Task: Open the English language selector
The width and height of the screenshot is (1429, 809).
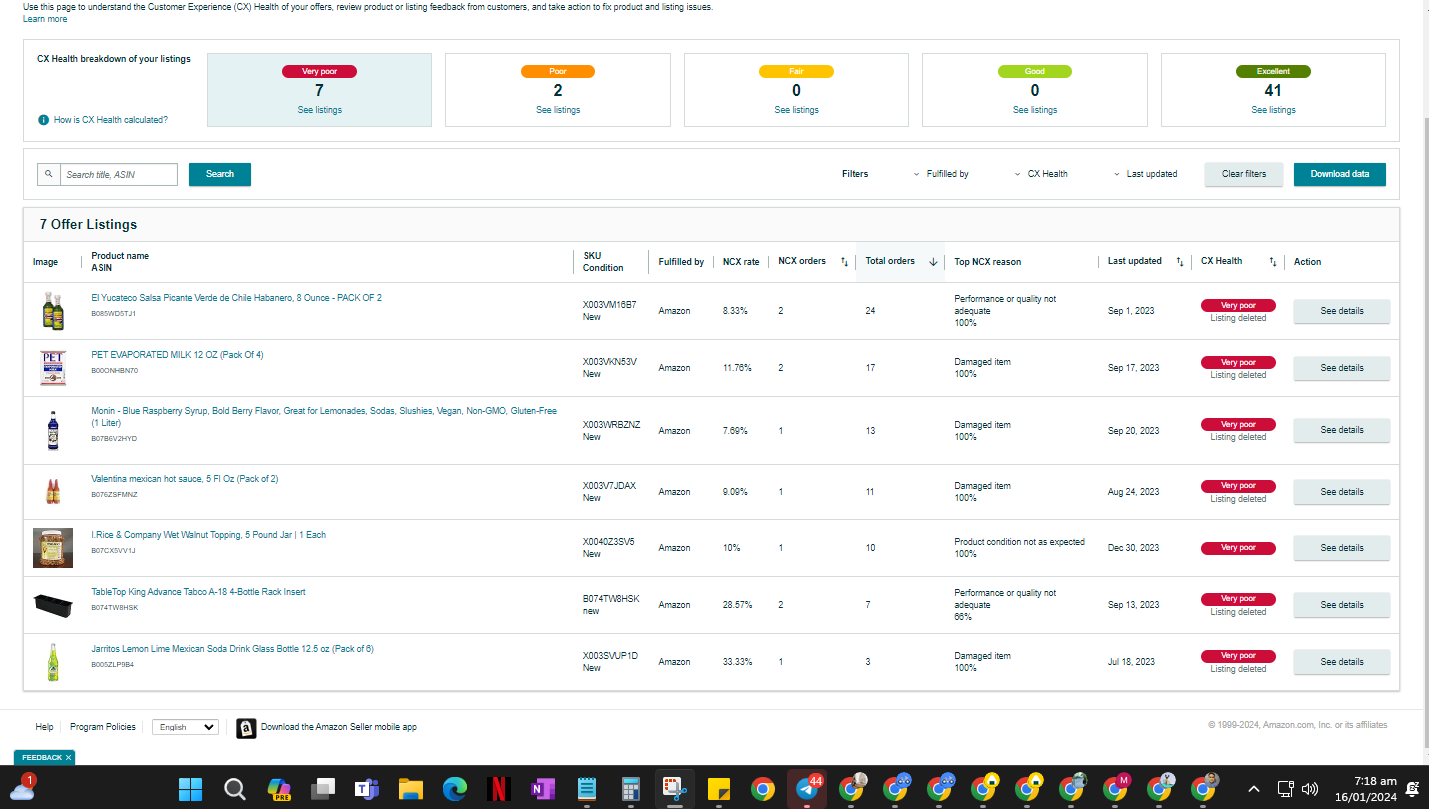Action: tap(185, 727)
